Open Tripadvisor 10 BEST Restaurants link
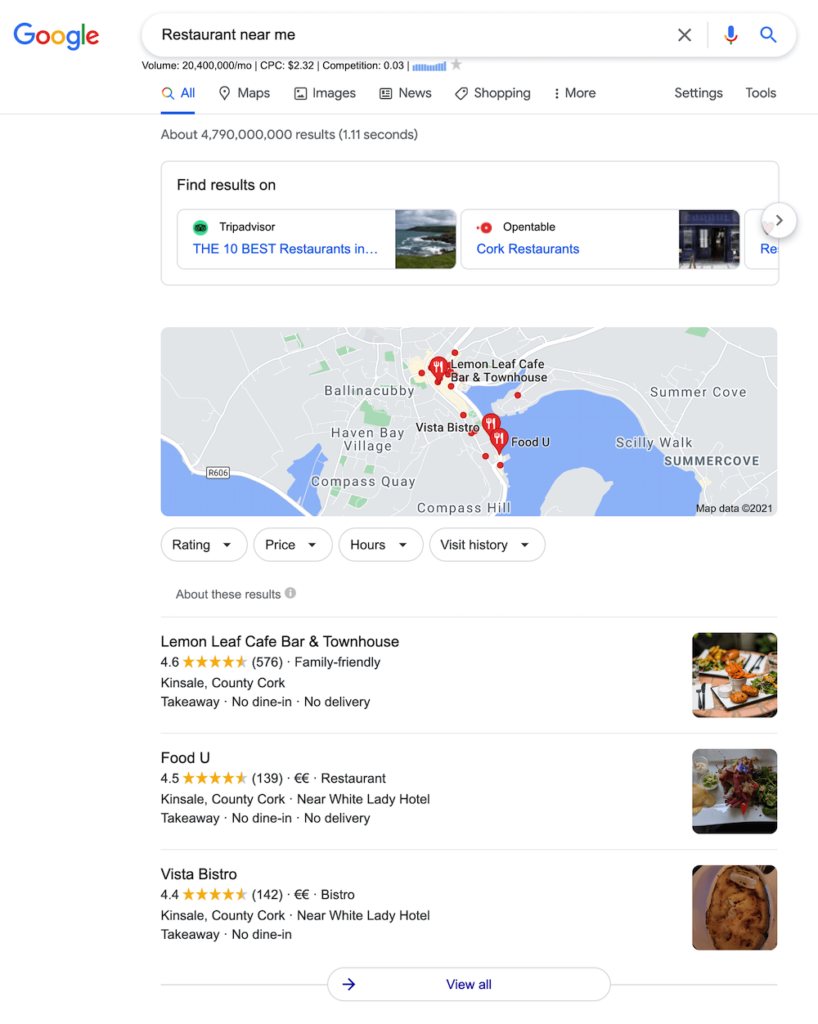 tap(285, 249)
